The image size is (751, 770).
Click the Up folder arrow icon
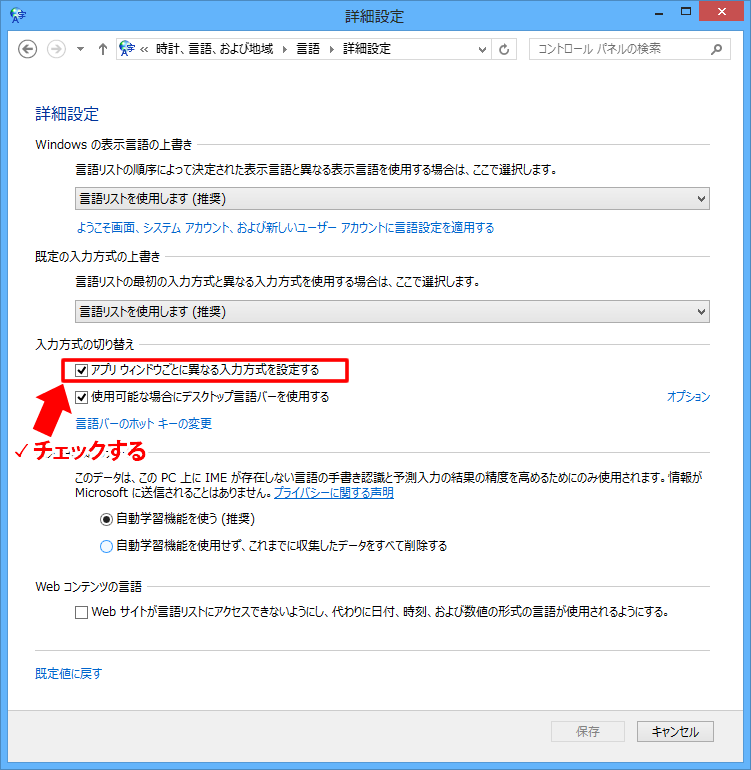[102, 49]
